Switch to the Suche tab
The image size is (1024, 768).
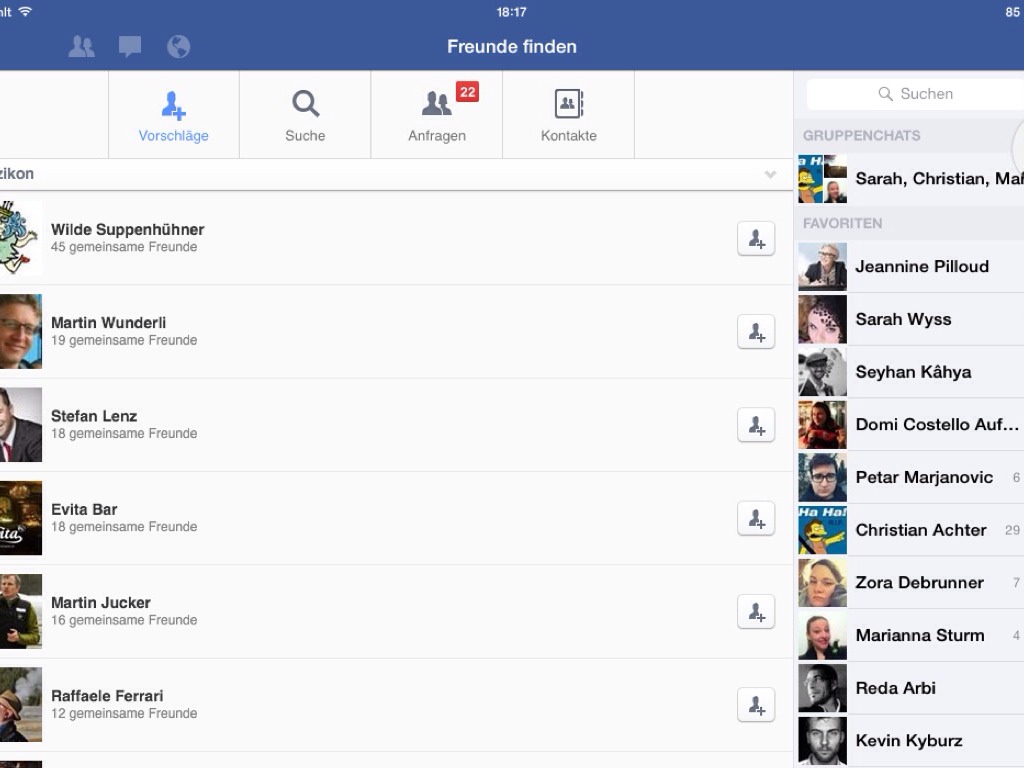coord(305,115)
